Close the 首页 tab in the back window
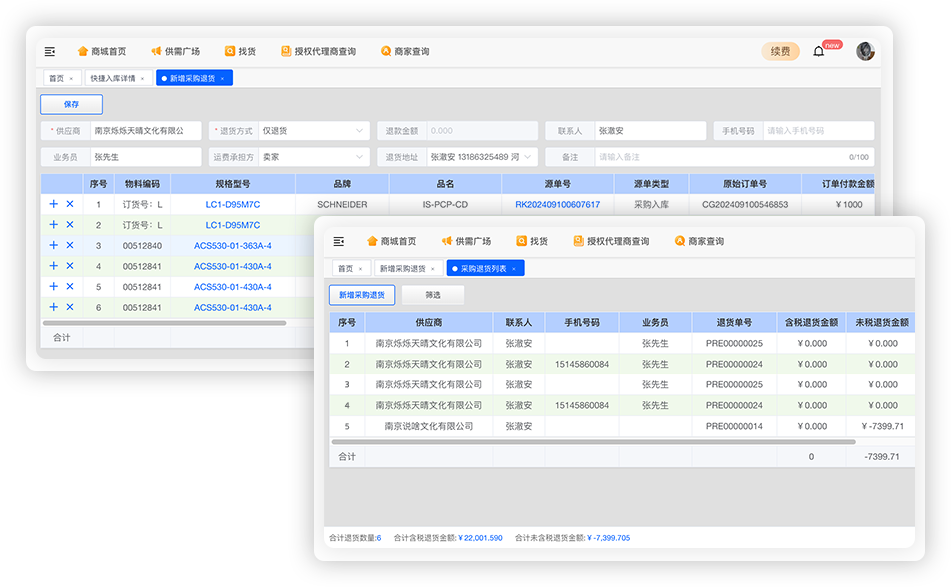 (71, 79)
